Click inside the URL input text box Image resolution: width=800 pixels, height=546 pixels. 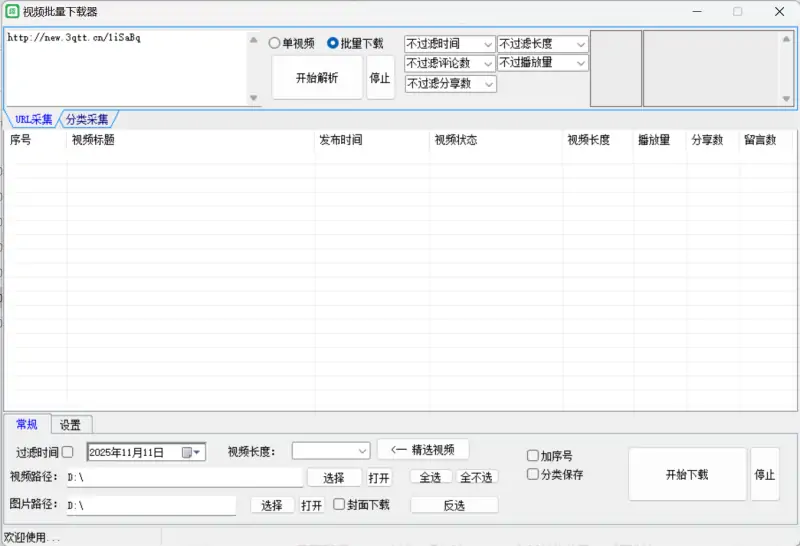click(126, 68)
